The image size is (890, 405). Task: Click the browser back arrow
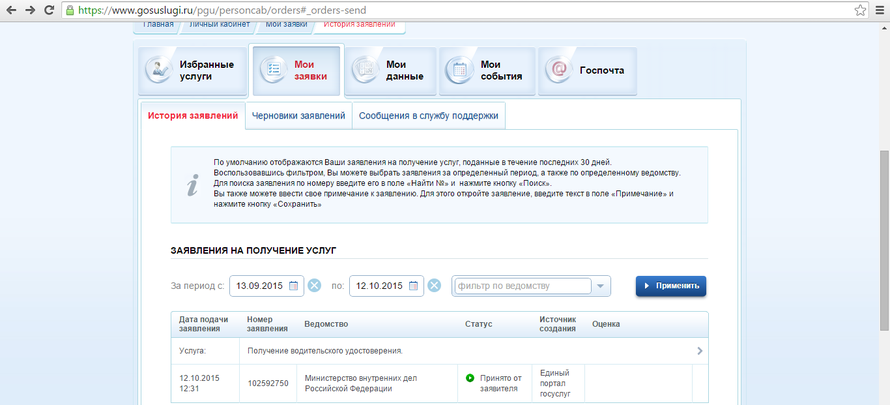(x=10, y=9)
